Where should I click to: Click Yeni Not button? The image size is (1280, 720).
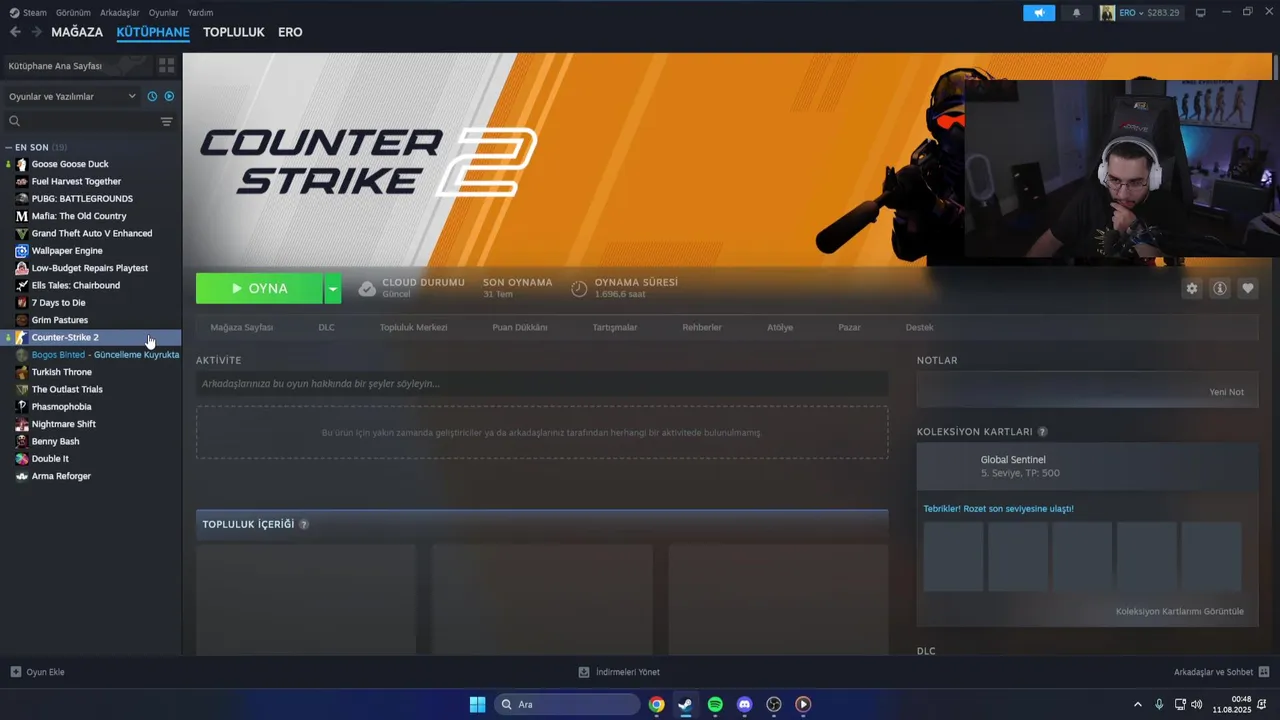1227,392
